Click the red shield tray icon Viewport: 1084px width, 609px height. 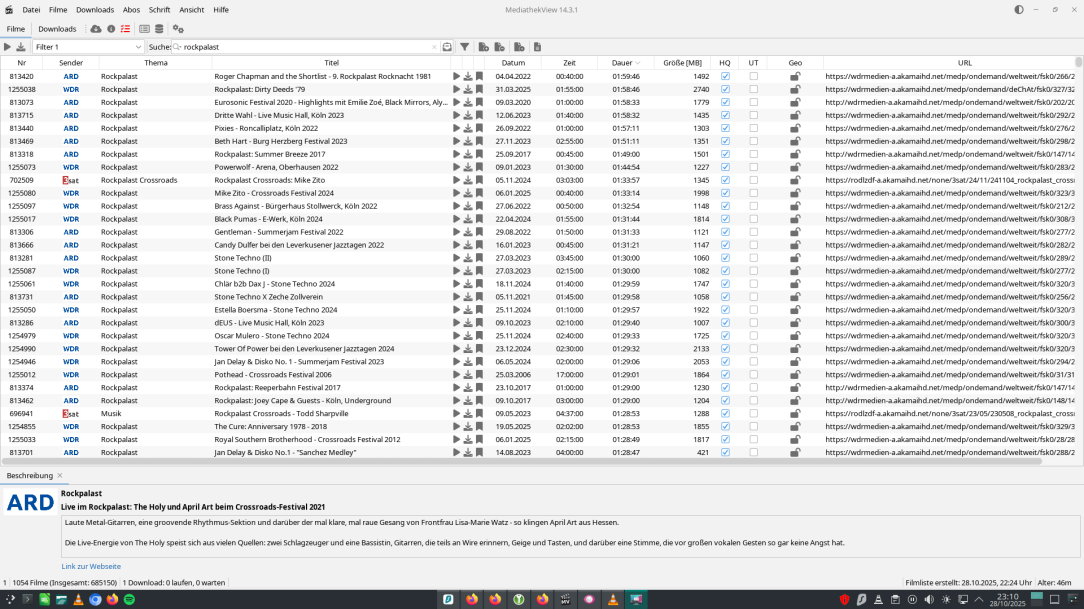point(844,599)
